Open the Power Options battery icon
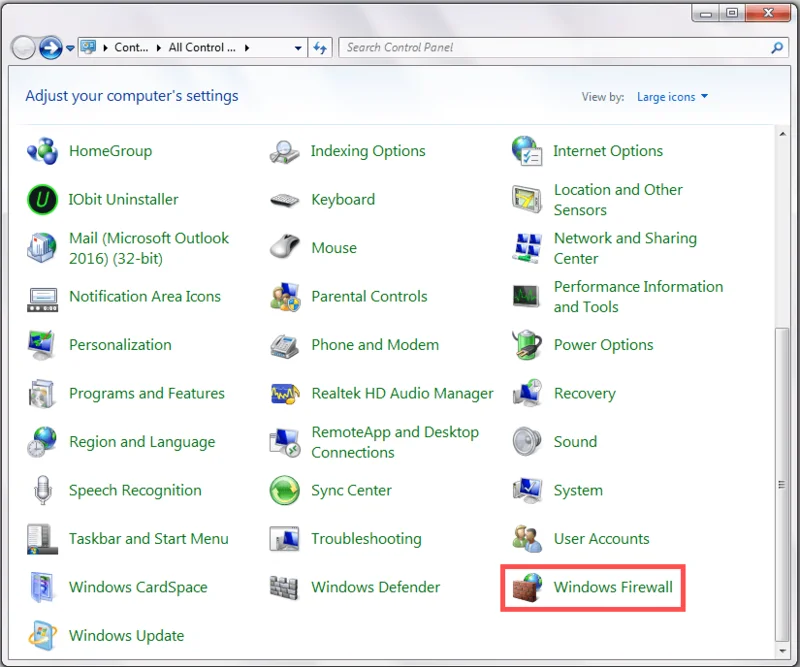 (527, 345)
